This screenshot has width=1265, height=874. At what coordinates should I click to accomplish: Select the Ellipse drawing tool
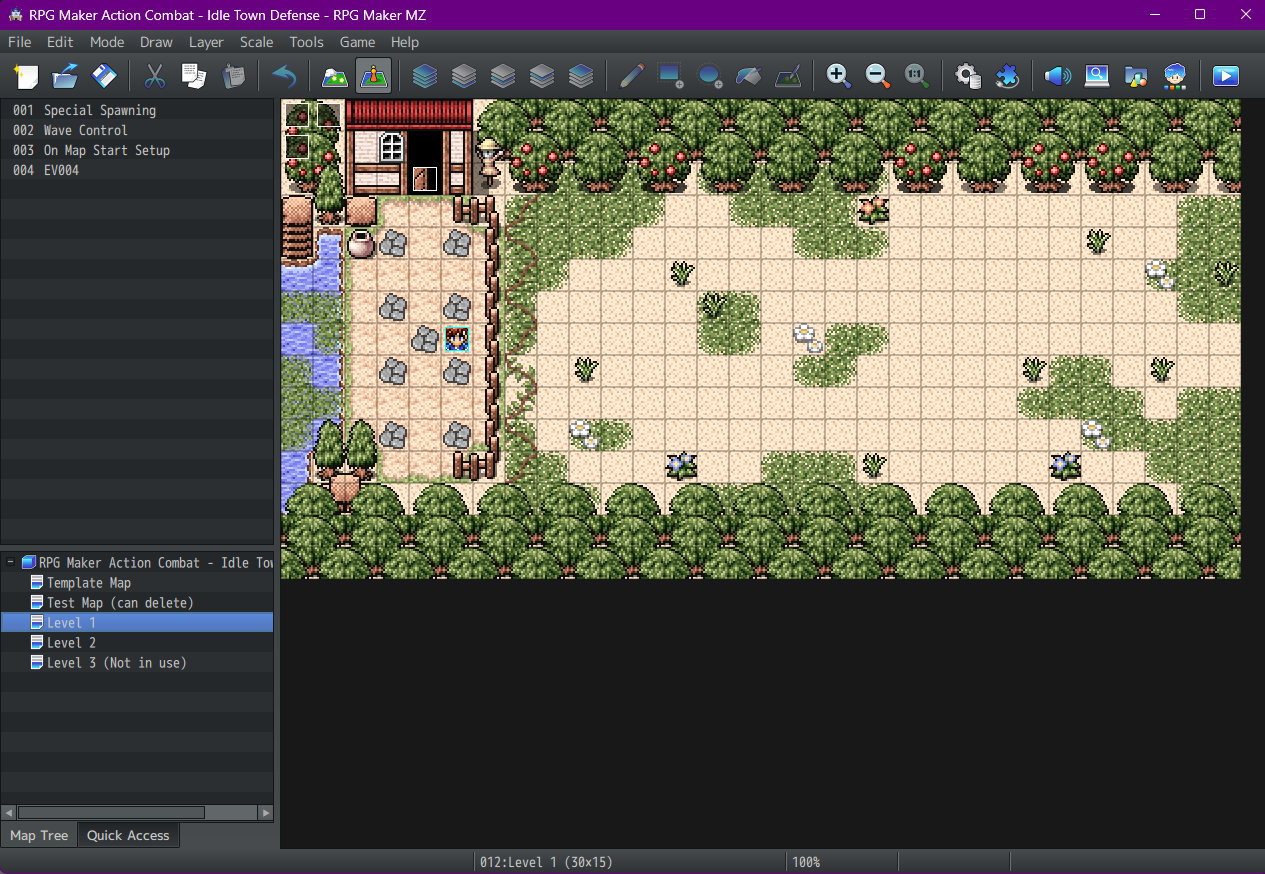click(x=710, y=76)
